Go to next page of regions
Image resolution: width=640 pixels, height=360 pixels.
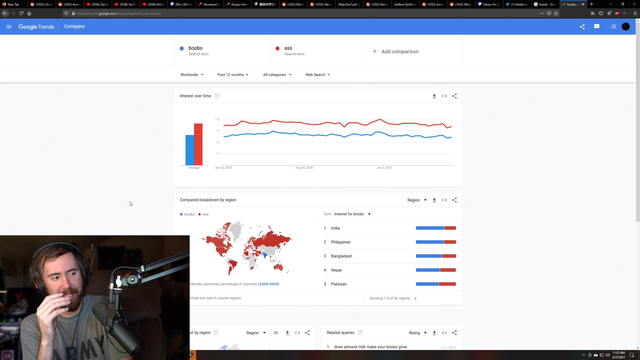[416, 298]
